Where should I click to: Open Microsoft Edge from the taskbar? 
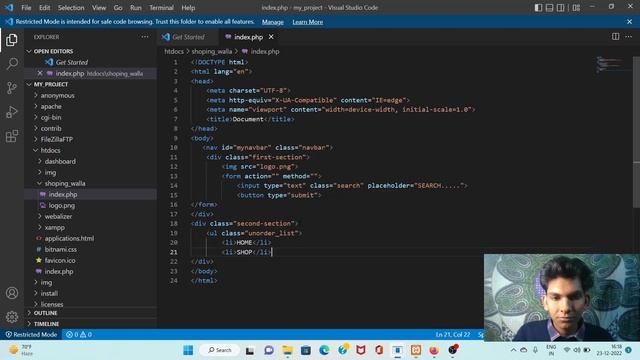tap(324, 350)
